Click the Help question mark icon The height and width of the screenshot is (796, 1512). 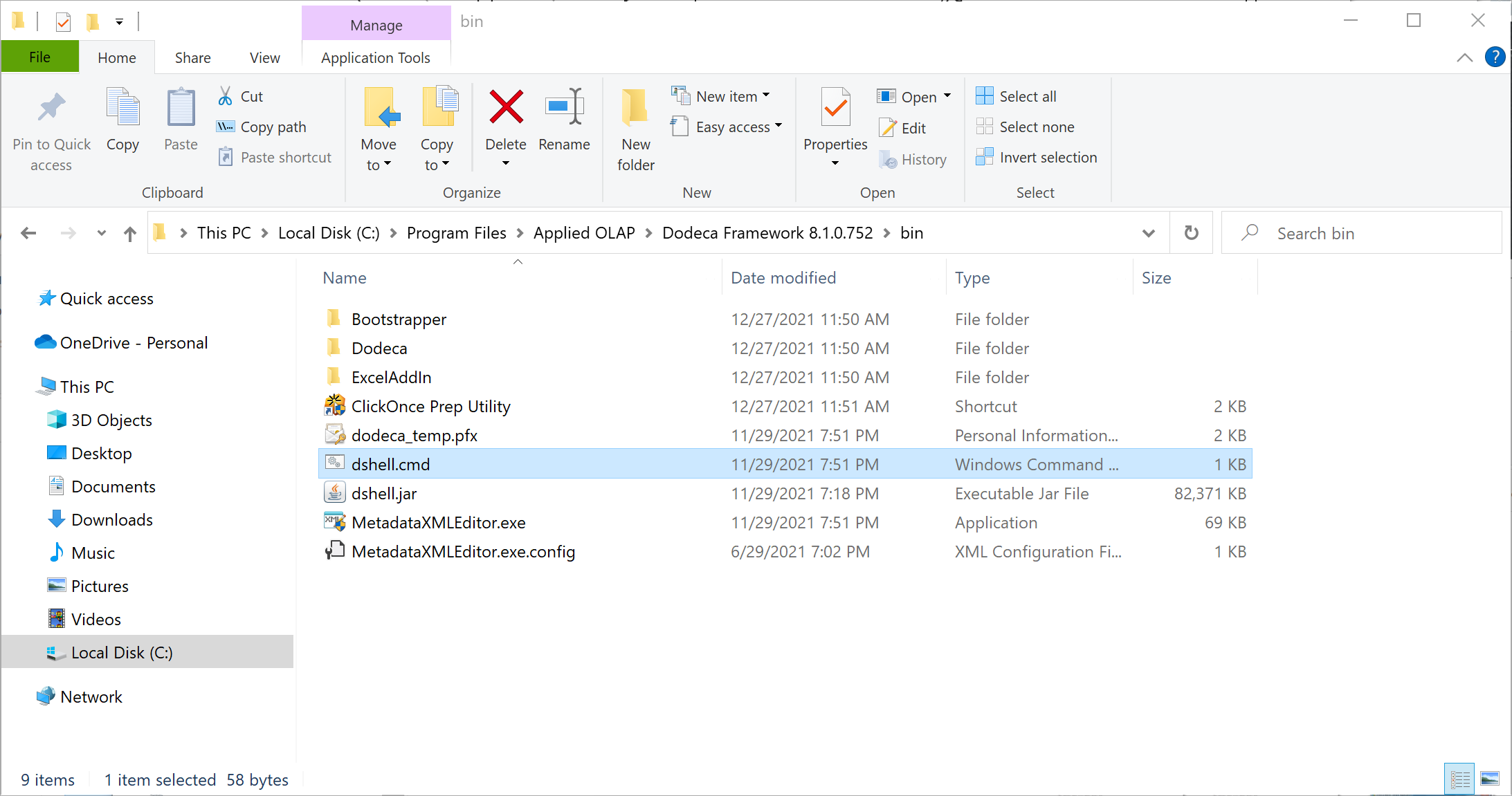(x=1495, y=57)
